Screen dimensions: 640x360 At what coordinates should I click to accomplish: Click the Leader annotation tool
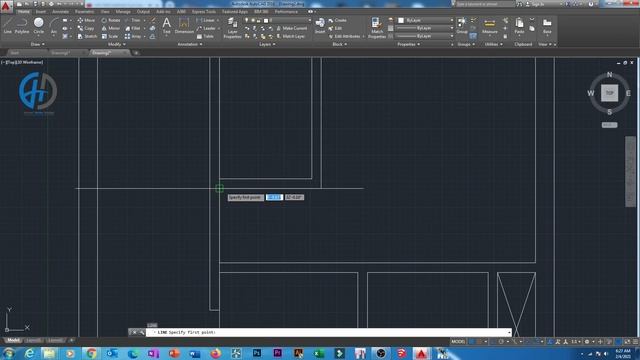coord(207,28)
